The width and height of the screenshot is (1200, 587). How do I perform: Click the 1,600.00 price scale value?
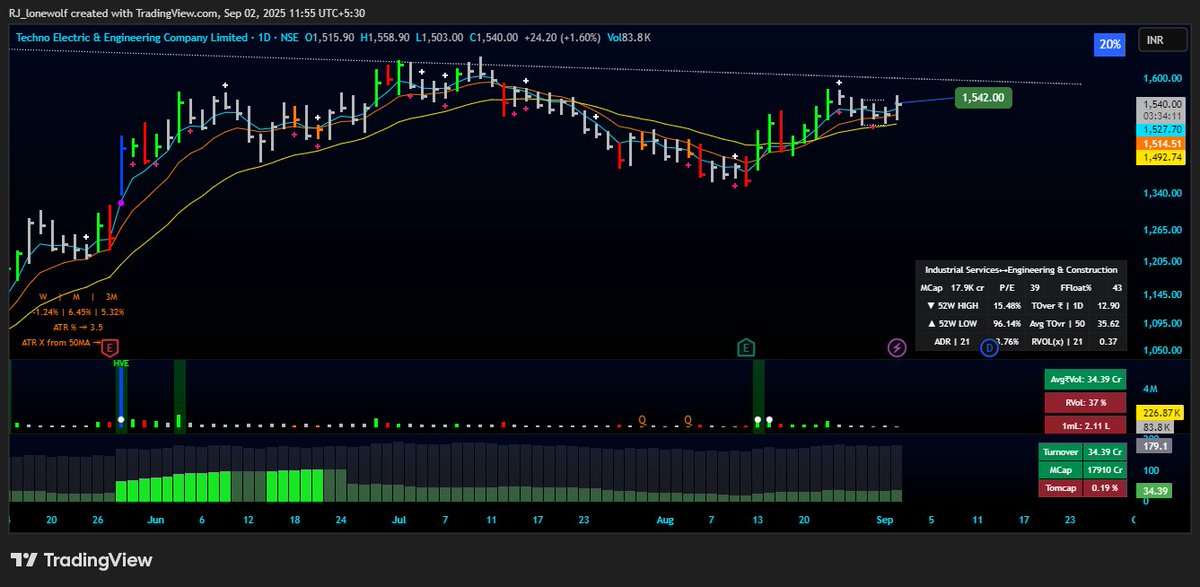(x=1162, y=78)
